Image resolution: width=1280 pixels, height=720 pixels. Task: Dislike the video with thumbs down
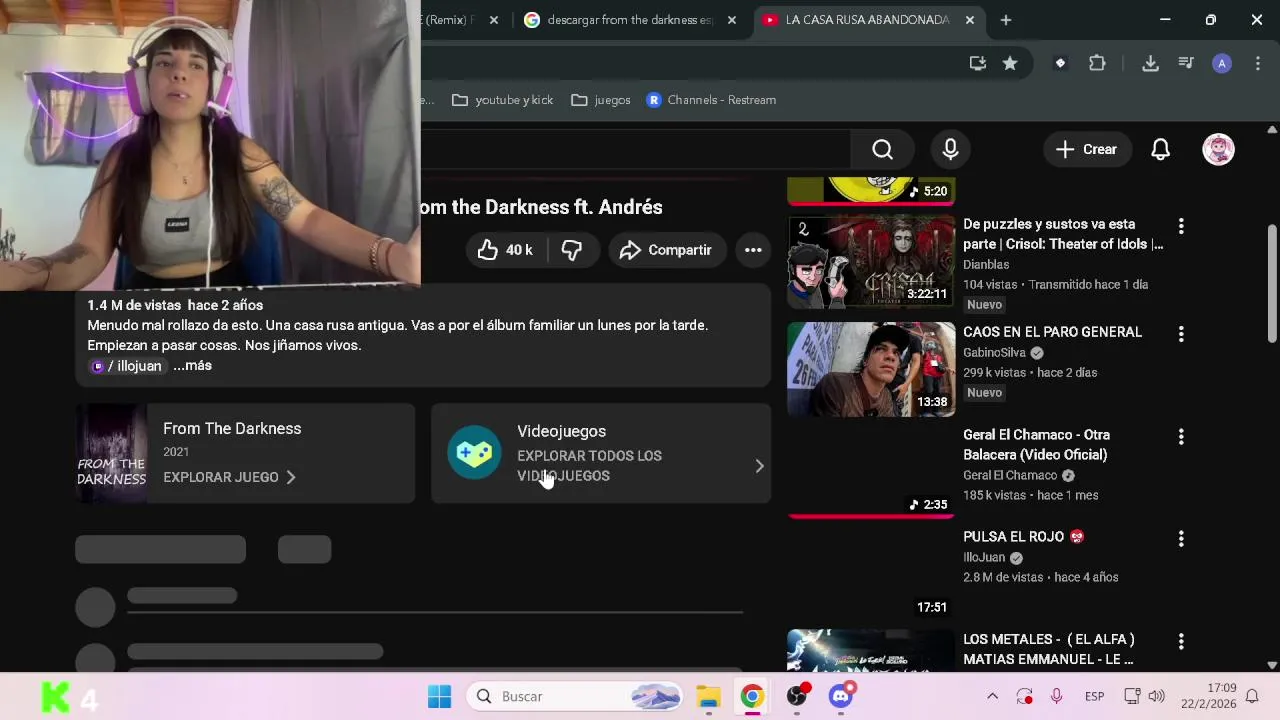click(x=572, y=250)
